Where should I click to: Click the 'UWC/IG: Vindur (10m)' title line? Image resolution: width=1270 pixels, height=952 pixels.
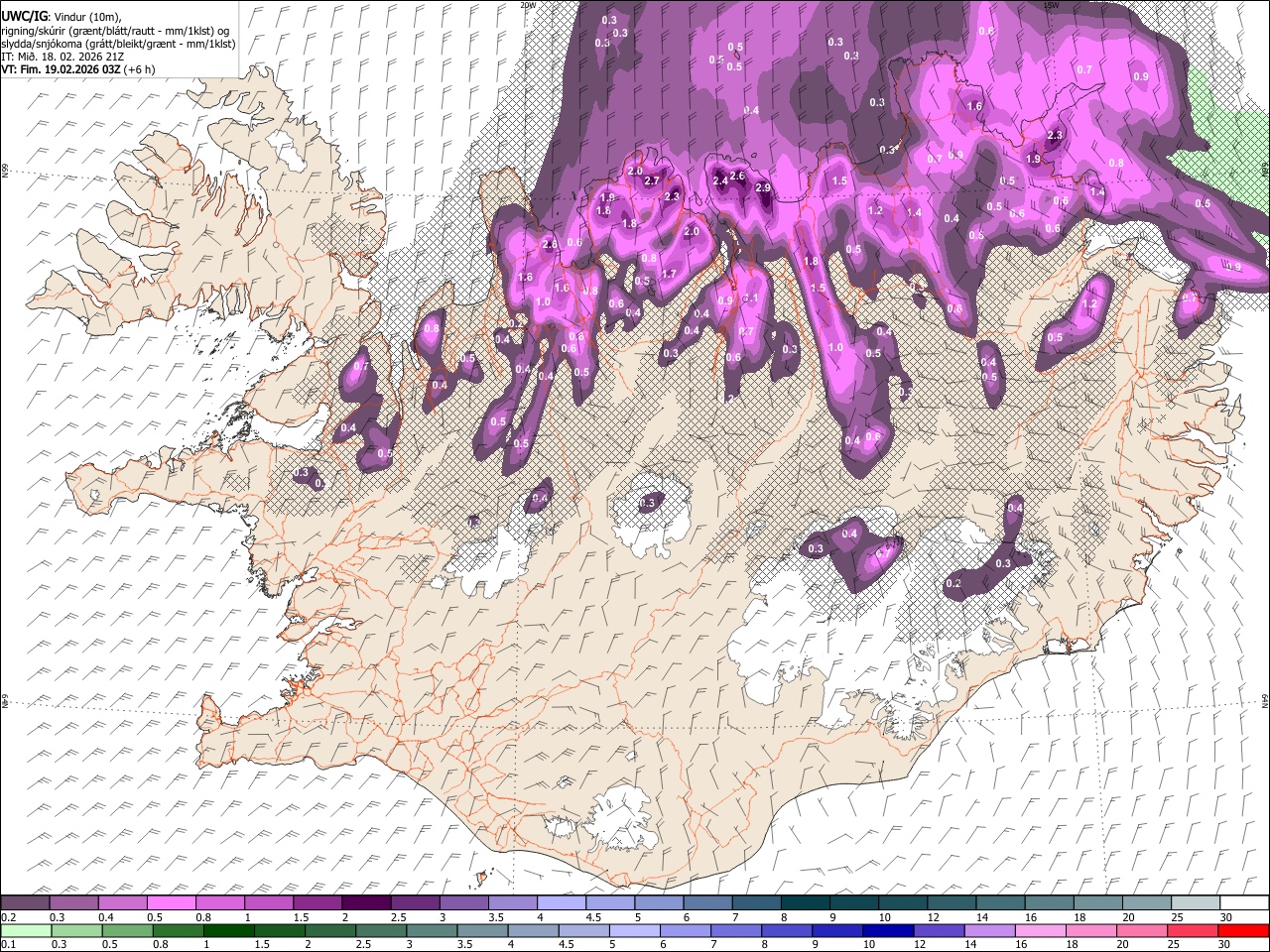62,17
